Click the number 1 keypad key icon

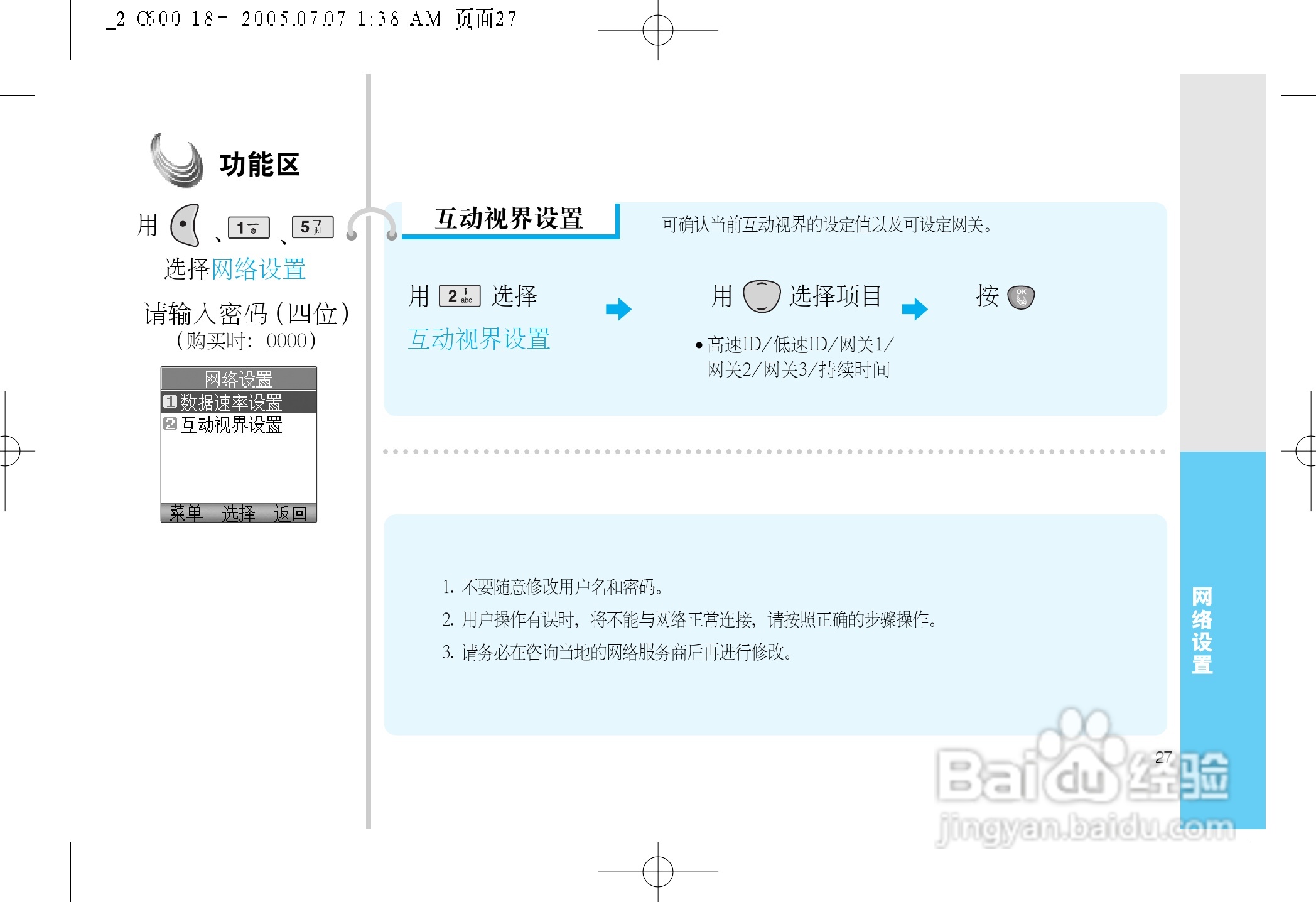(x=249, y=227)
